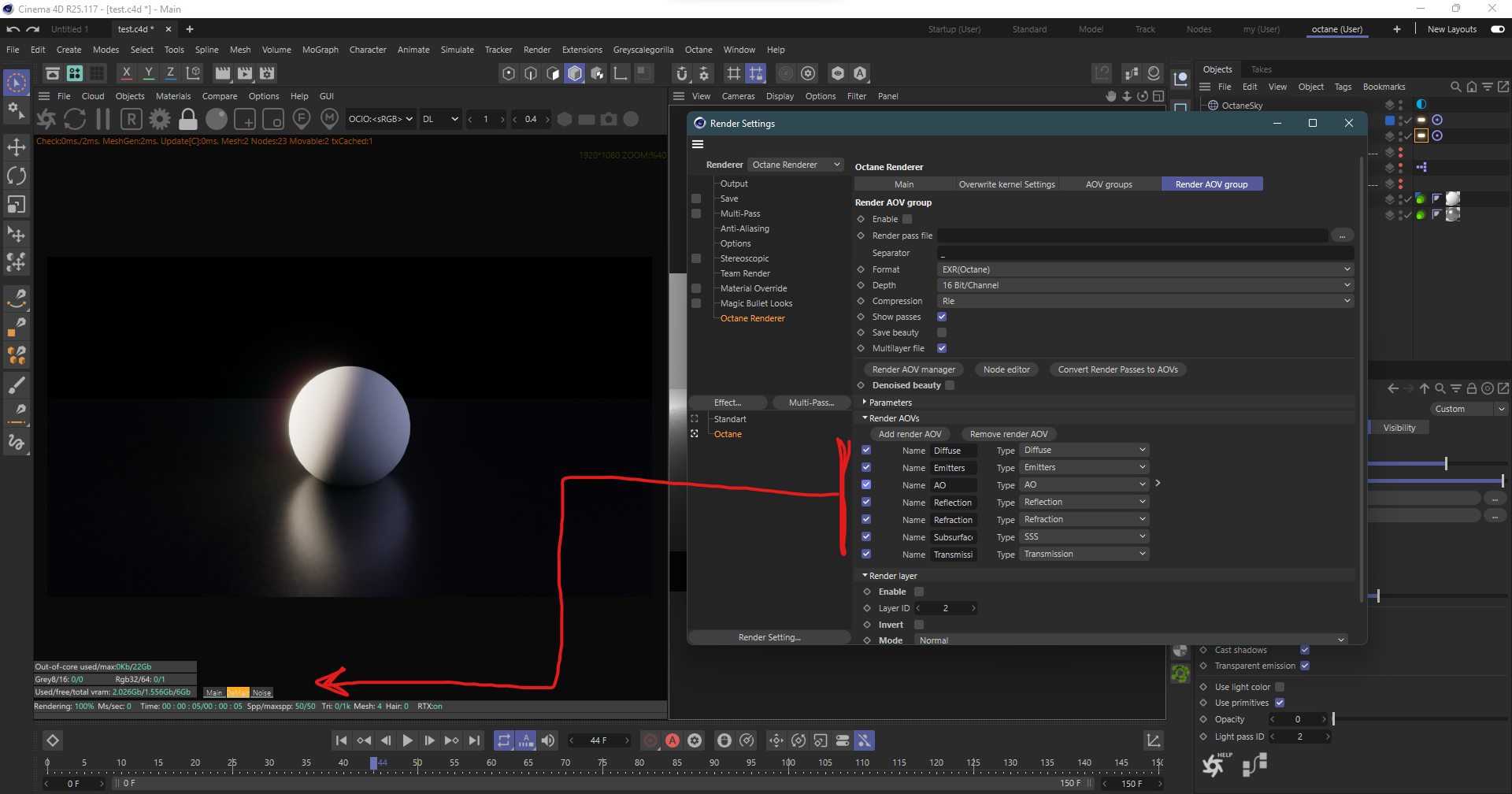This screenshot has height=794, width=1512.
Task: Select the Rotate tool in left toolbar
Action: click(16, 176)
